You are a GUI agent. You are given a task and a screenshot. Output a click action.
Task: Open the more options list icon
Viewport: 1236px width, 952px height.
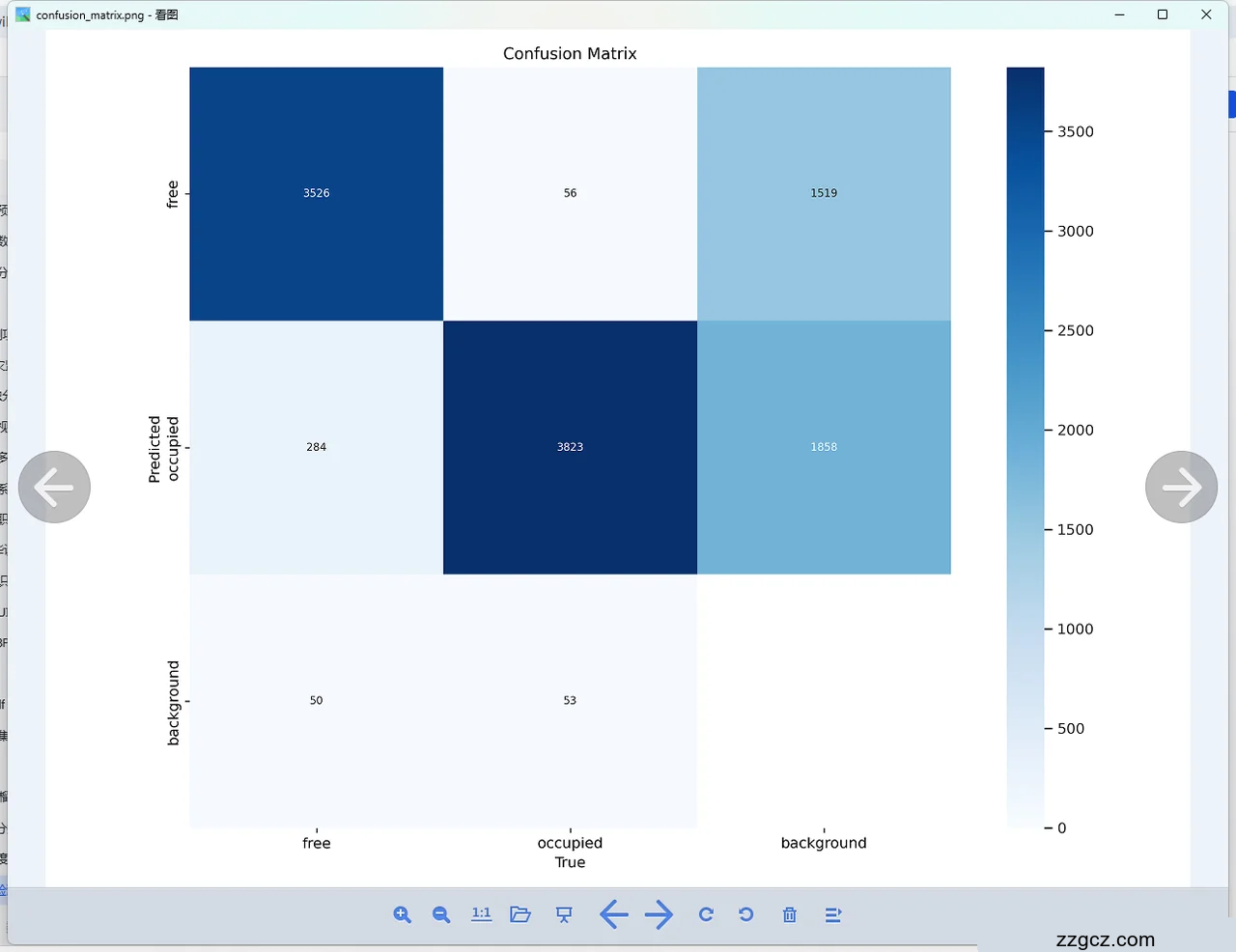pos(833,914)
